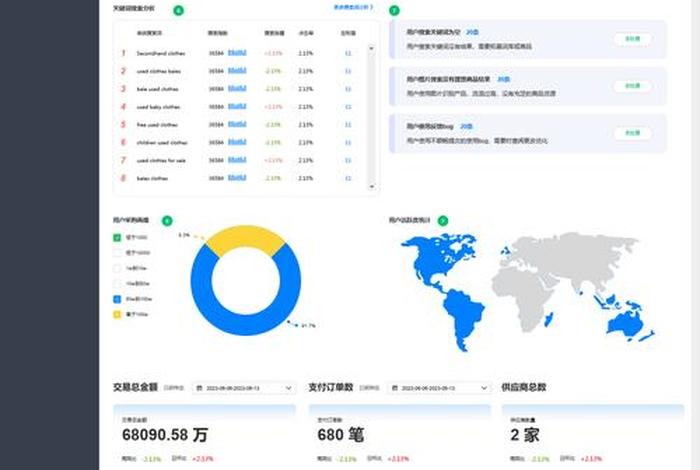Open blue trend link in used clothes for sale row
Screen dimensions: 700x470
point(237,160)
